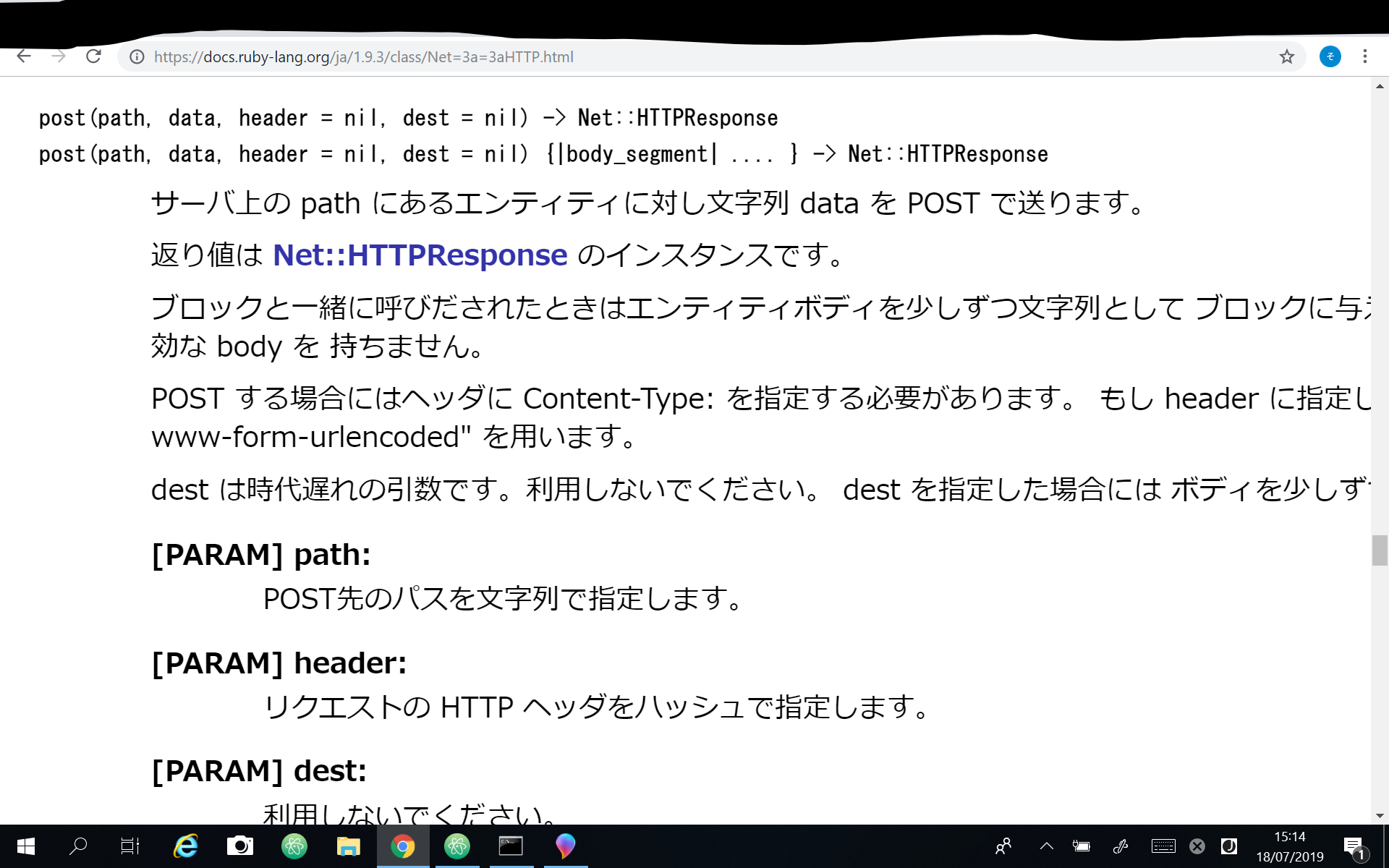Open Windows search from taskbar
The height and width of the screenshot is (868, 1389).
(x=78, y=846)
